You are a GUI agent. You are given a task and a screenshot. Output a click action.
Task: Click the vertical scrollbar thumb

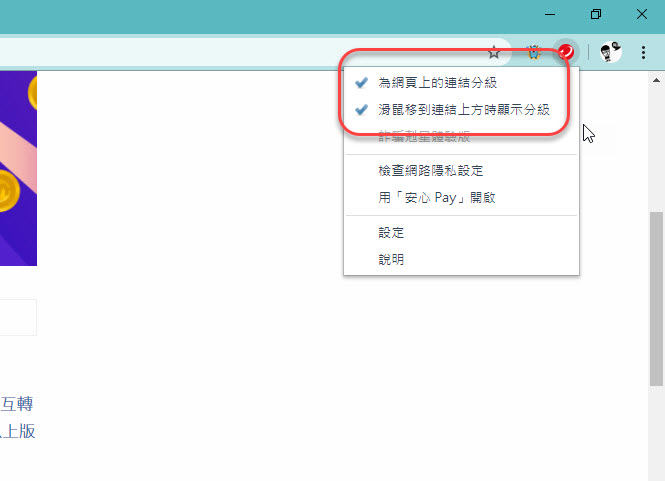(656, 299)
